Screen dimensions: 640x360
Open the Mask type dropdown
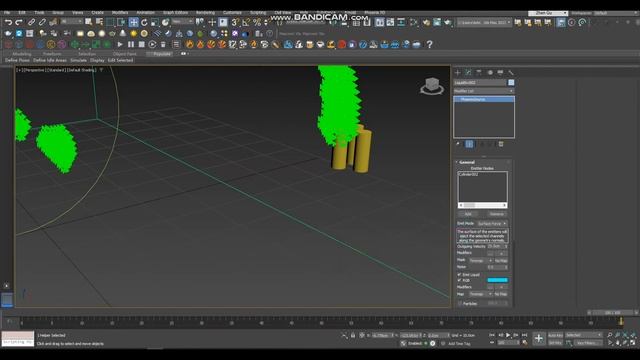(481, 260)
